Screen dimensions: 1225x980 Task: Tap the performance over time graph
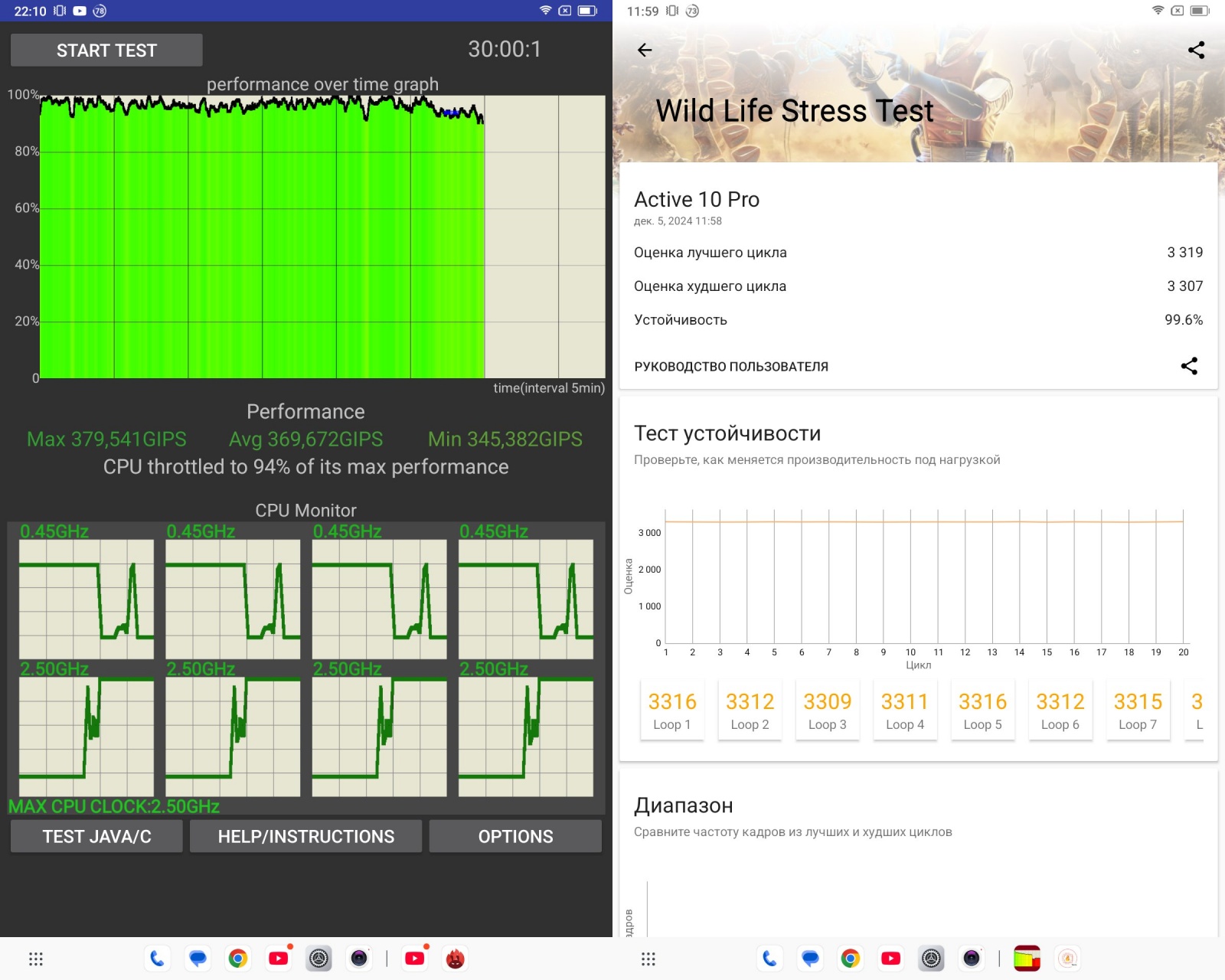click(x=322, y=237)
